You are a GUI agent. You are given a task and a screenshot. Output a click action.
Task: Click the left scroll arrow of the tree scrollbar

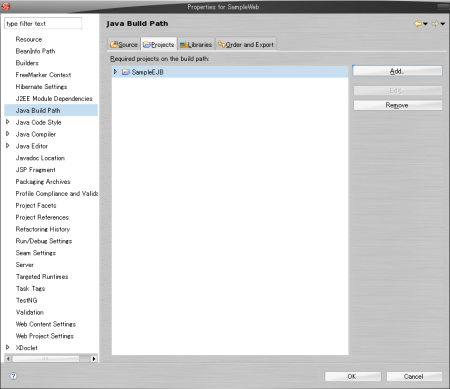(x=8, y=359)
